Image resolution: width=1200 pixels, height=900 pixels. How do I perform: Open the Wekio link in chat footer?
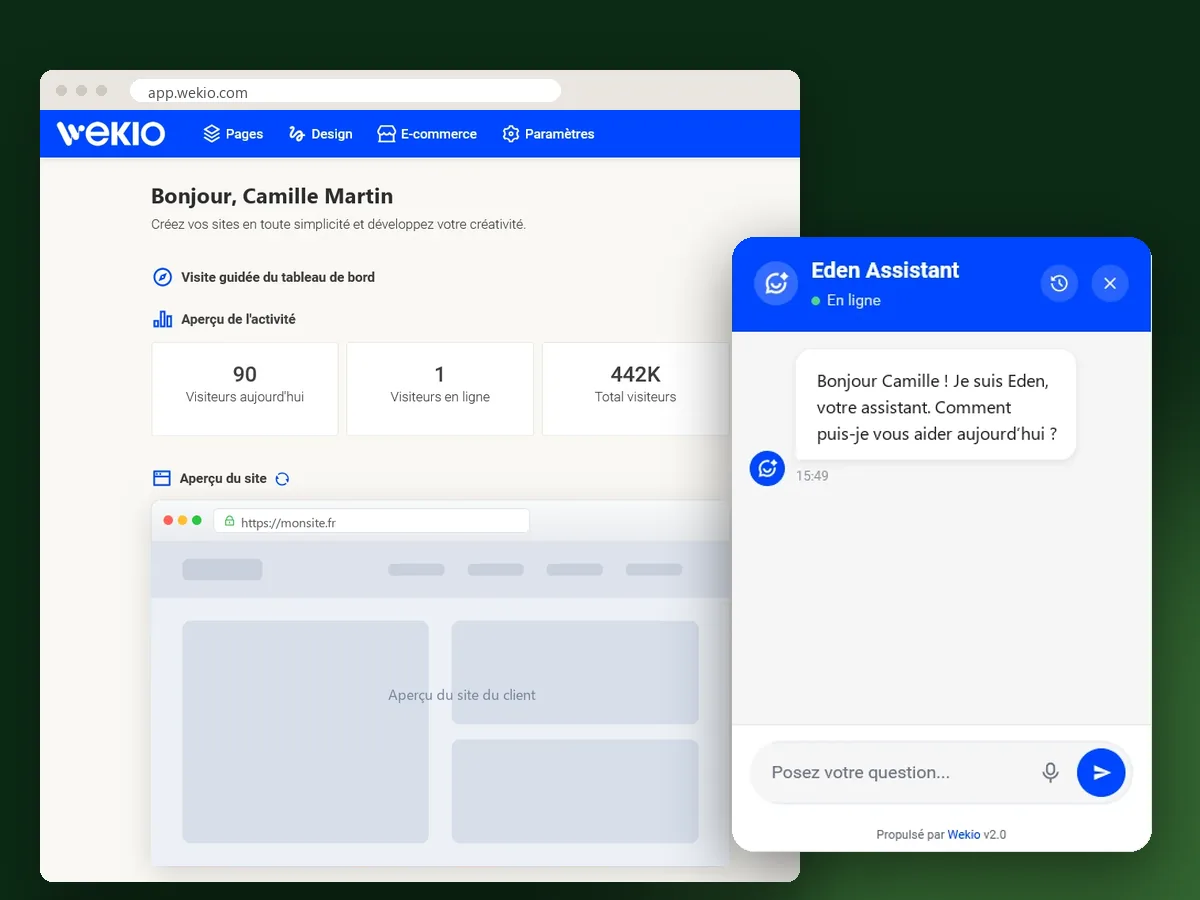click(964, 834)
